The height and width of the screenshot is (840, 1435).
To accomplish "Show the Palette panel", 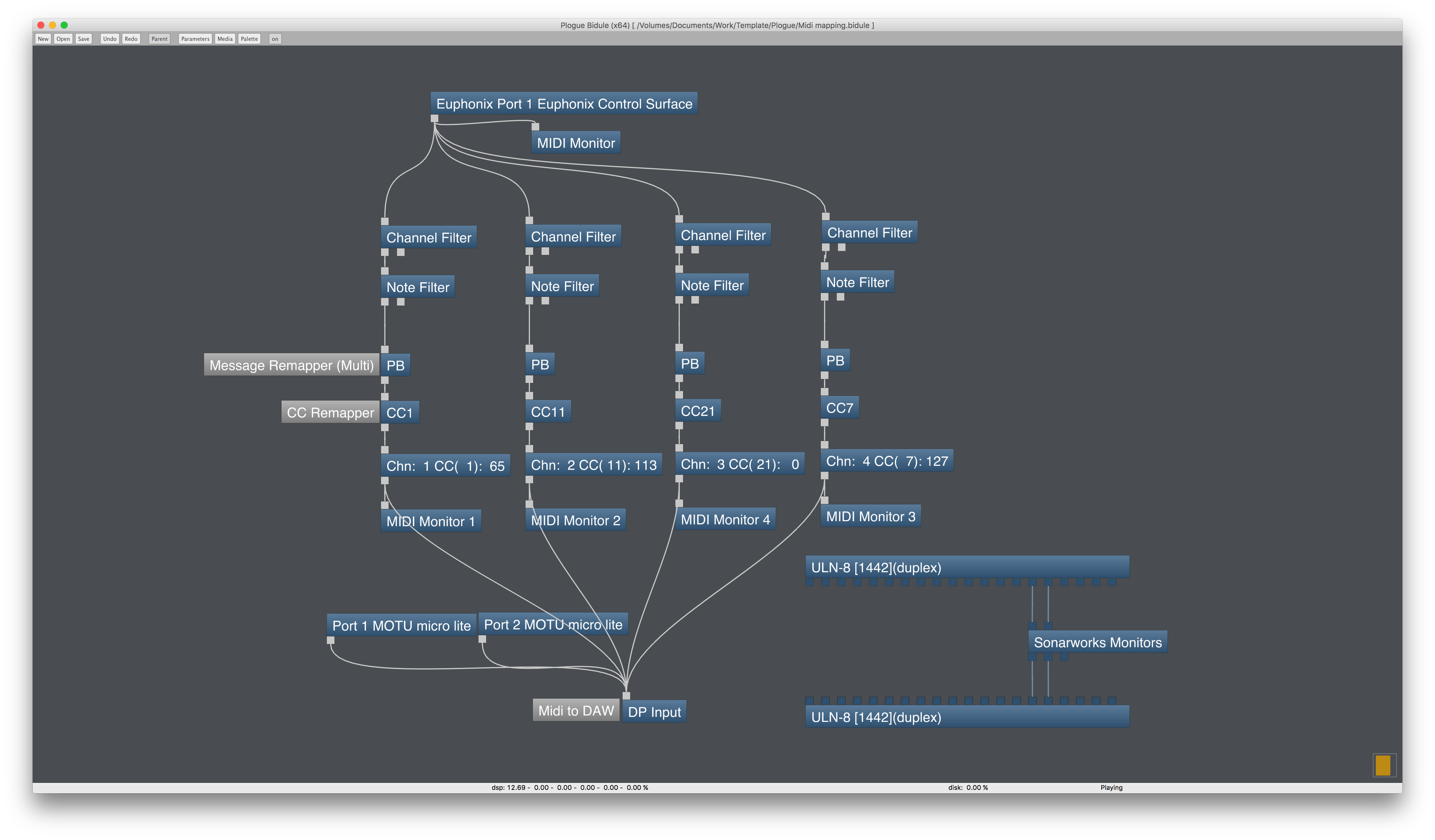I will 249,39.
